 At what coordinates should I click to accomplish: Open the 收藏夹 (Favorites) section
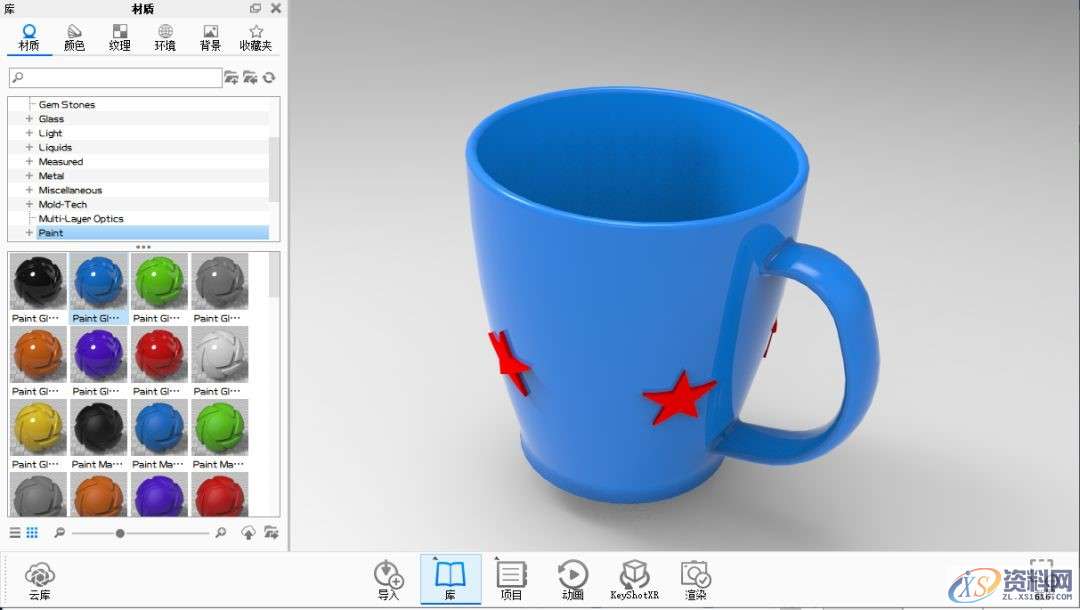click(256, 37)
